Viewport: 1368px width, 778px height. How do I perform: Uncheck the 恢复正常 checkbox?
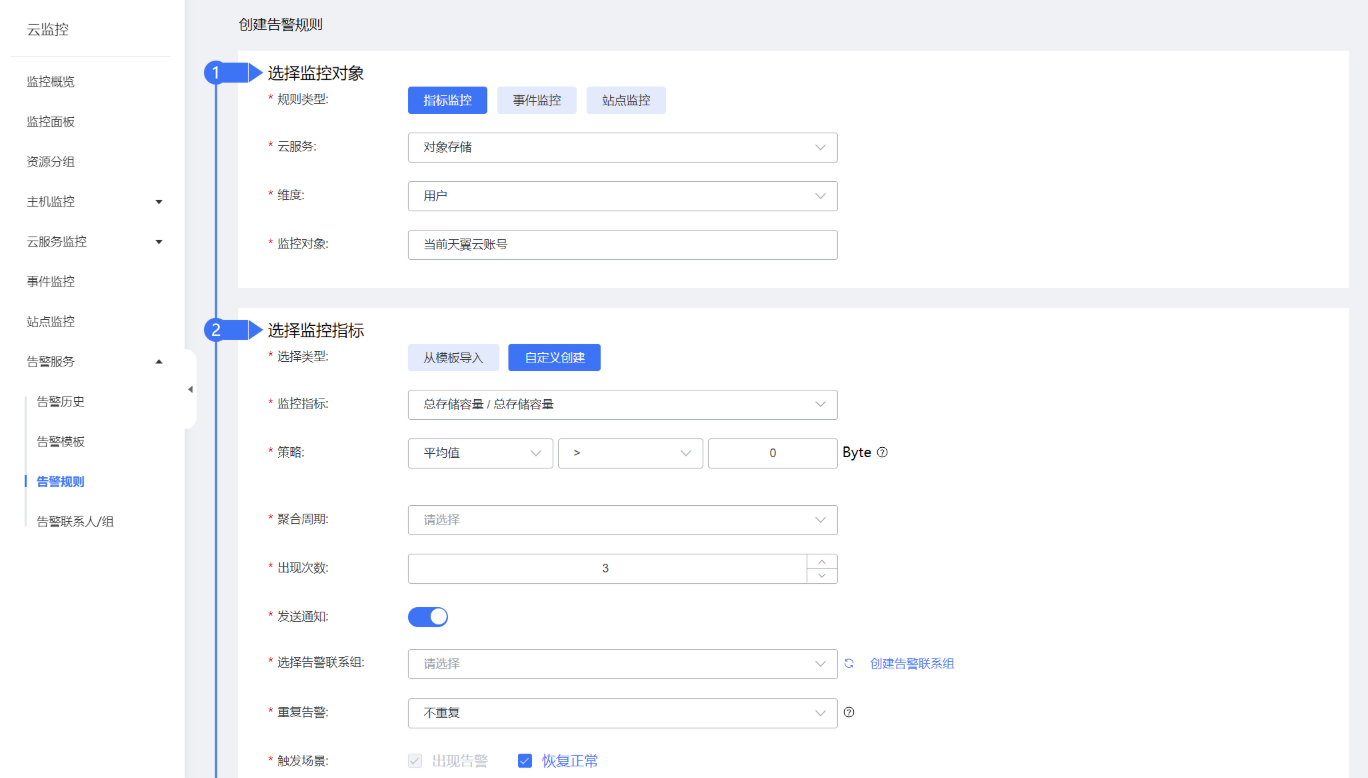point(525,761)
